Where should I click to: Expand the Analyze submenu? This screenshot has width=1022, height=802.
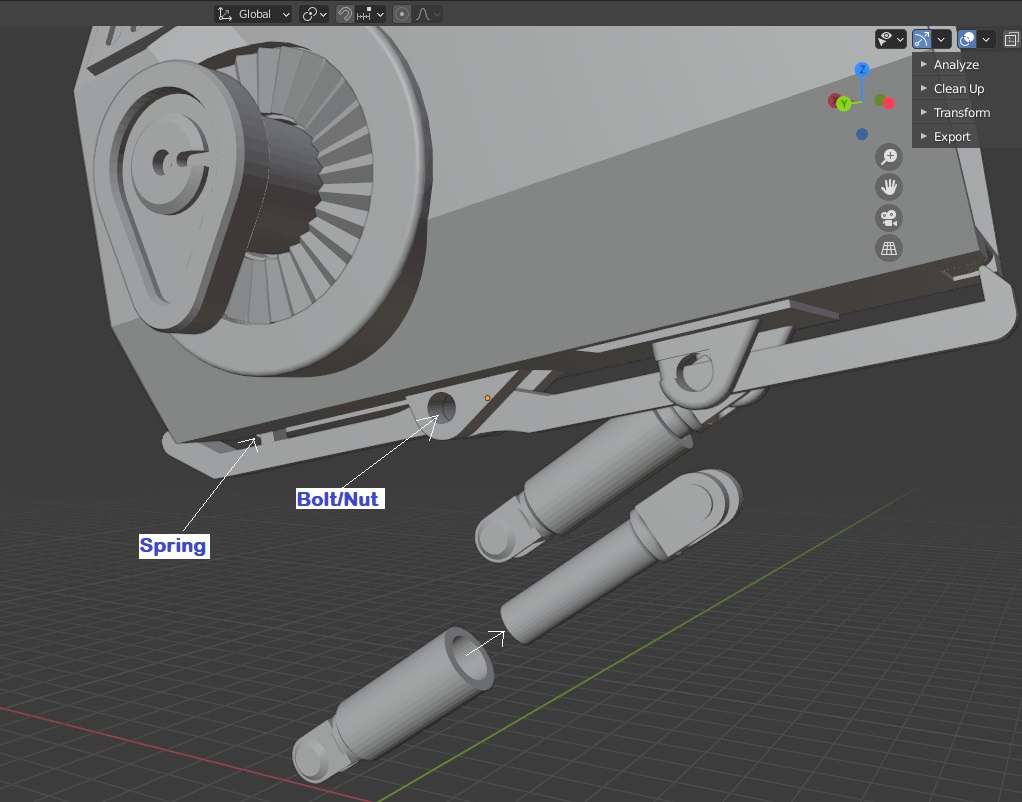pos(956,64)
